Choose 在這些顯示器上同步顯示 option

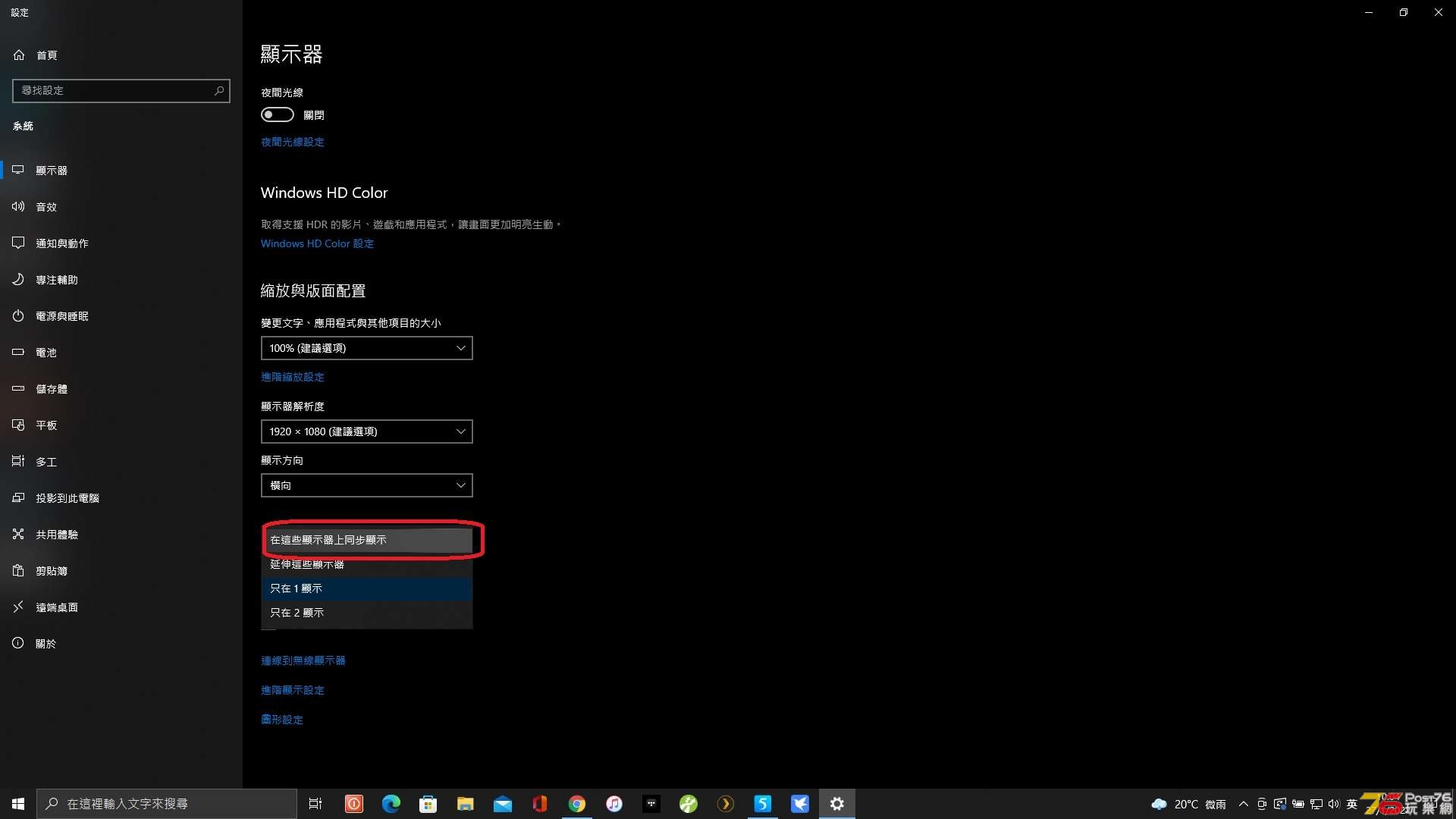coord(367,540)
